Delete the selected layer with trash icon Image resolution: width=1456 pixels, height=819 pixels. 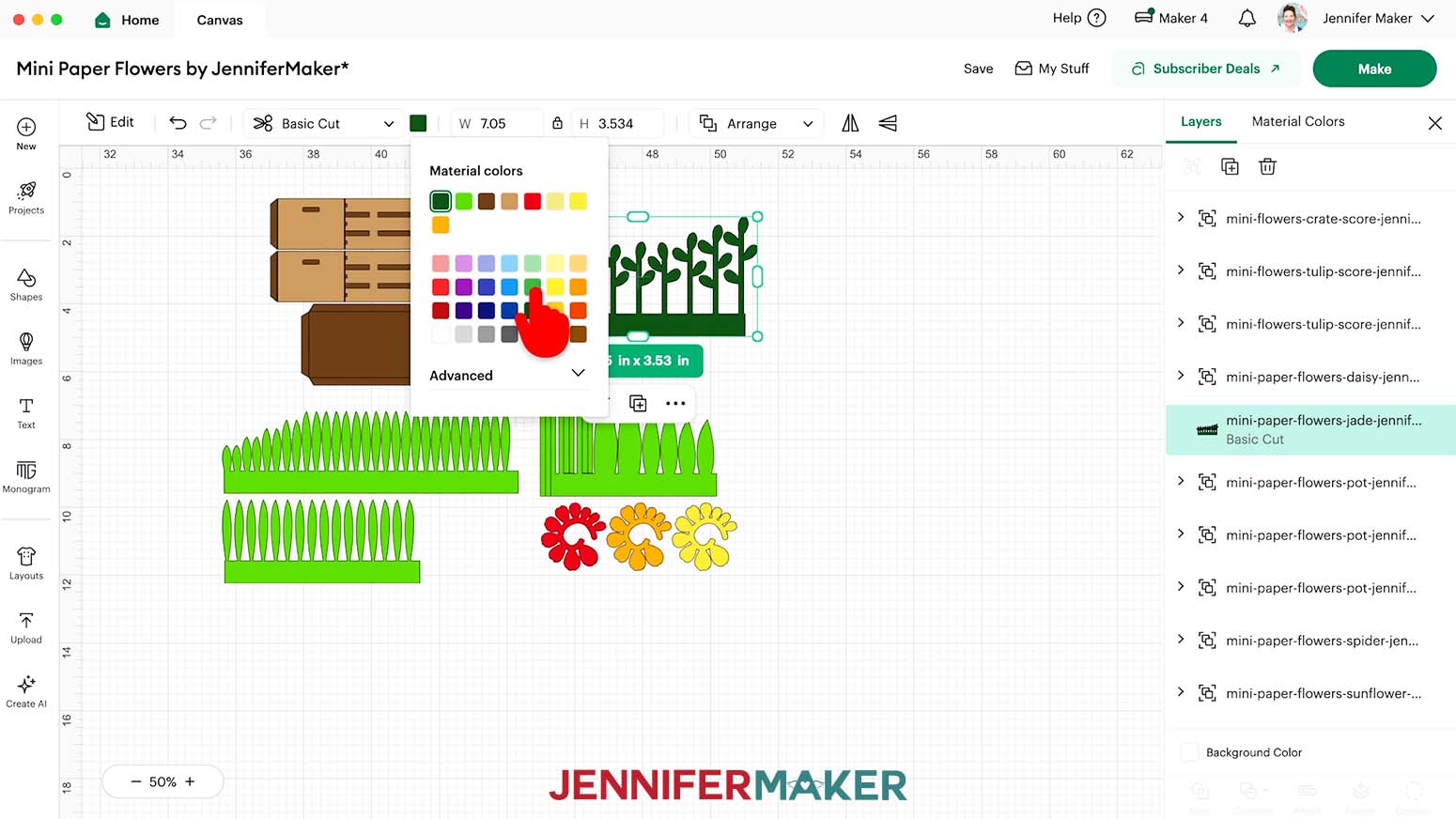pyautogui.click(x=1267, y=166)
